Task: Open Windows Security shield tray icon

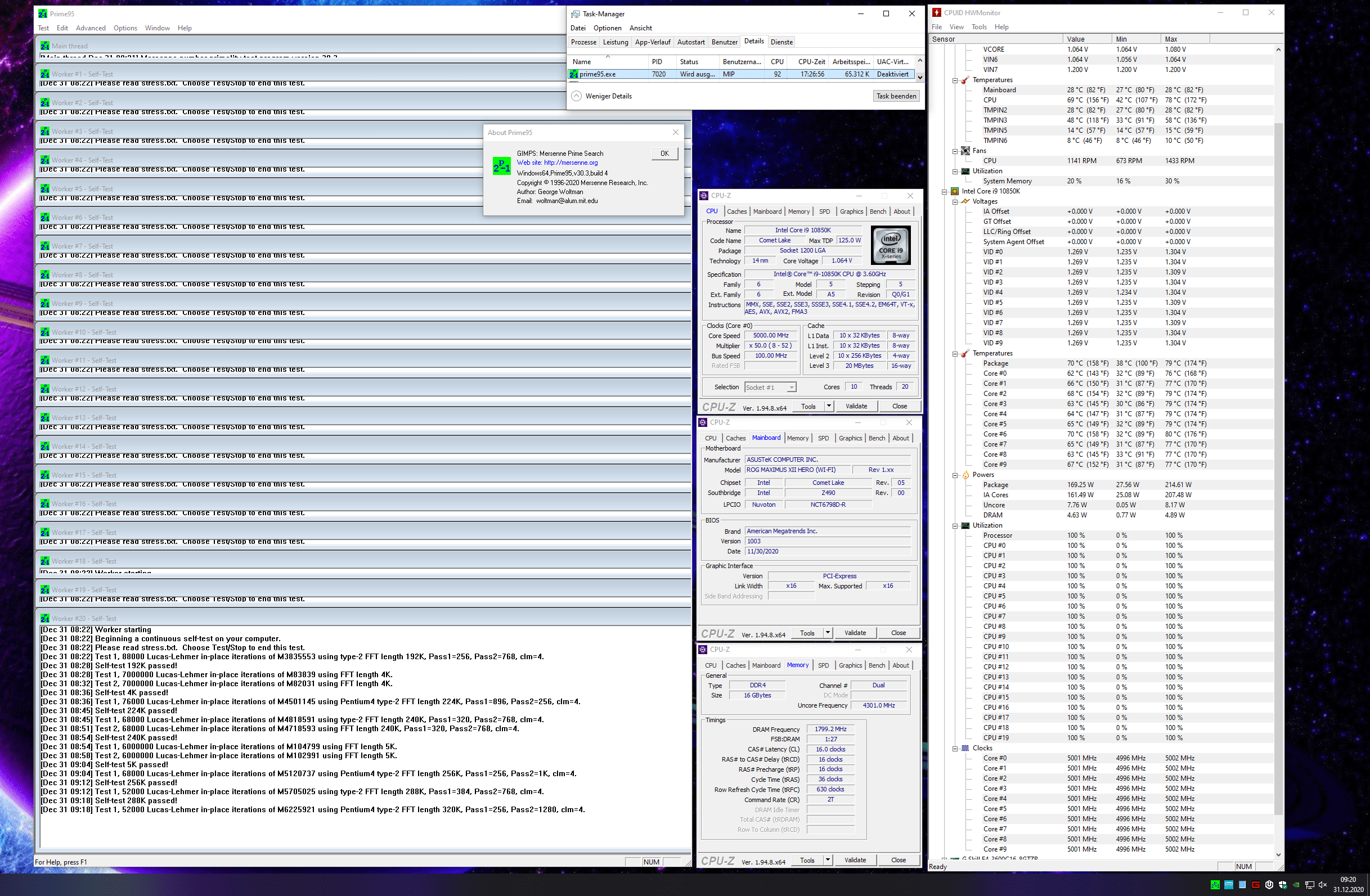Action: coord(1282,885)
